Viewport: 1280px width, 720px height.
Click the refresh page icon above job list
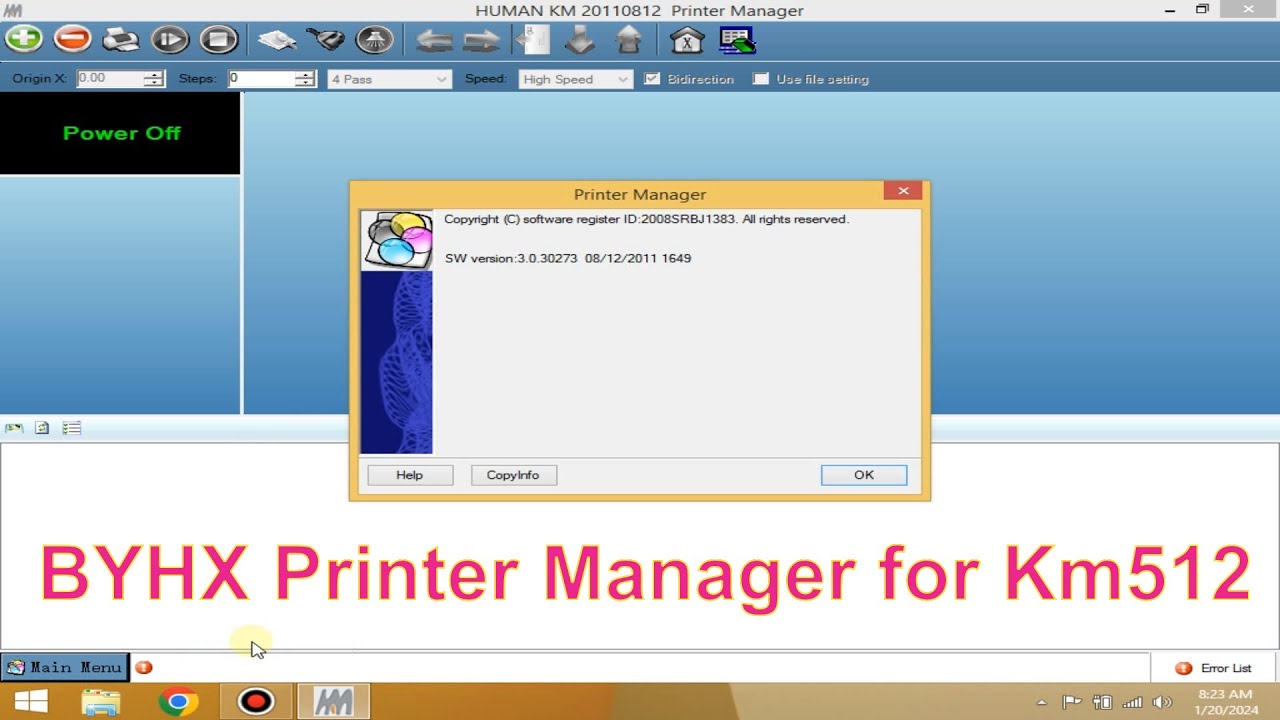tap(42, 428)
